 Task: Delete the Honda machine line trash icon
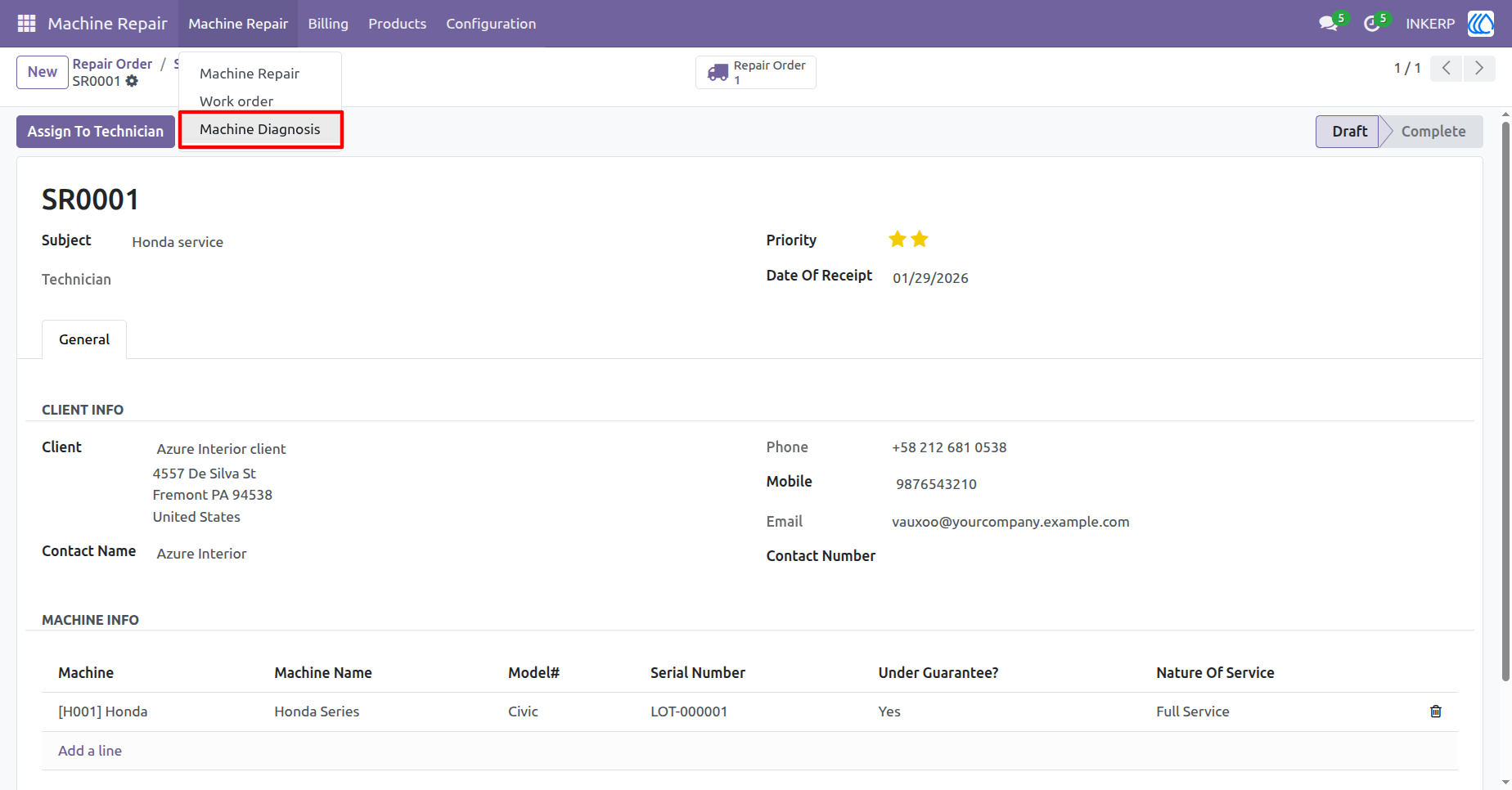point(1435,711)
